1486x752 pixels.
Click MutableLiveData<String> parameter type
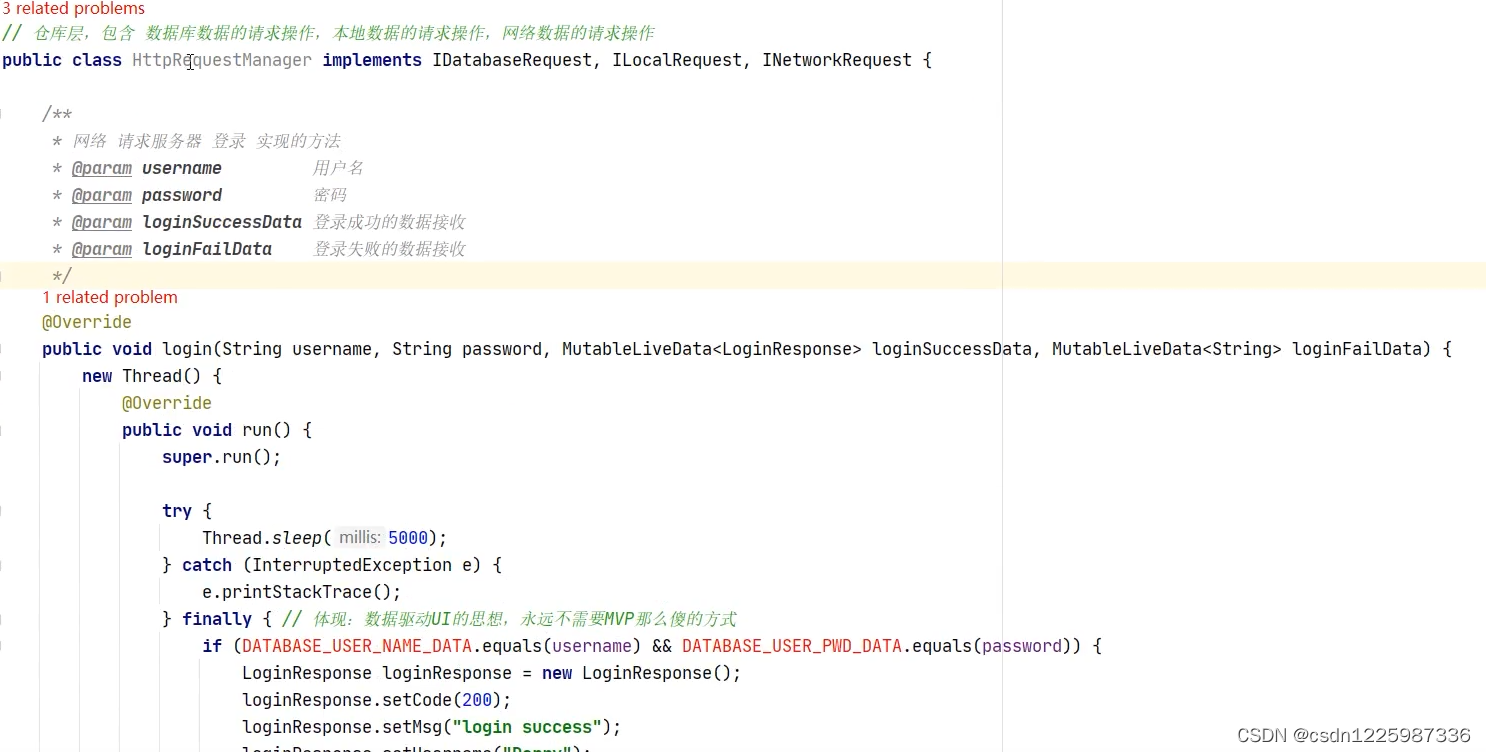click(x=1167, y=349)
